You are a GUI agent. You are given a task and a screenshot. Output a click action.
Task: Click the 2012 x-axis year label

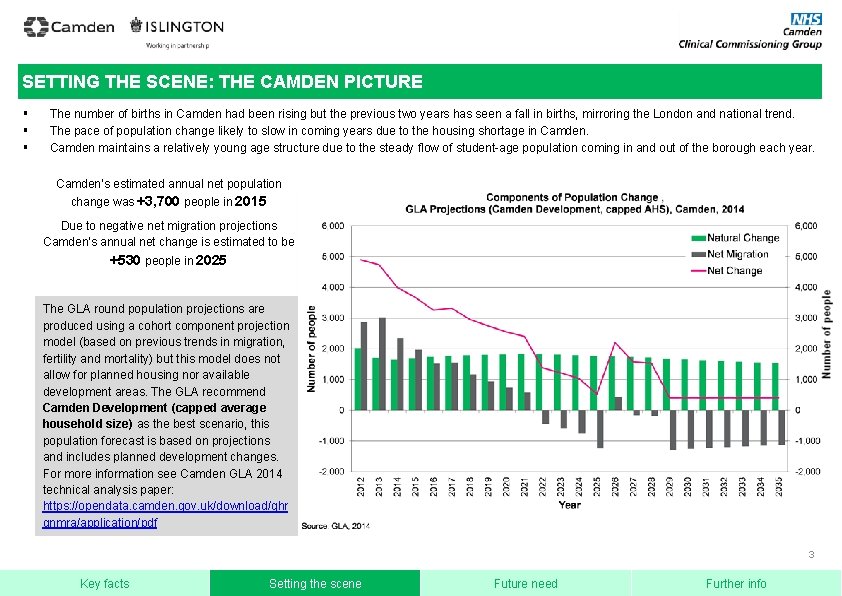(361, 486)
